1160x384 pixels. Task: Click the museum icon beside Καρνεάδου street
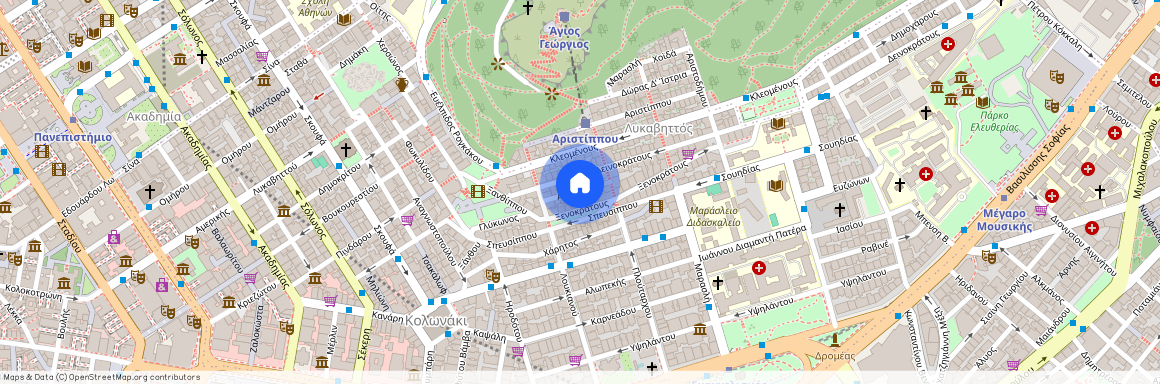coord(700,329)
